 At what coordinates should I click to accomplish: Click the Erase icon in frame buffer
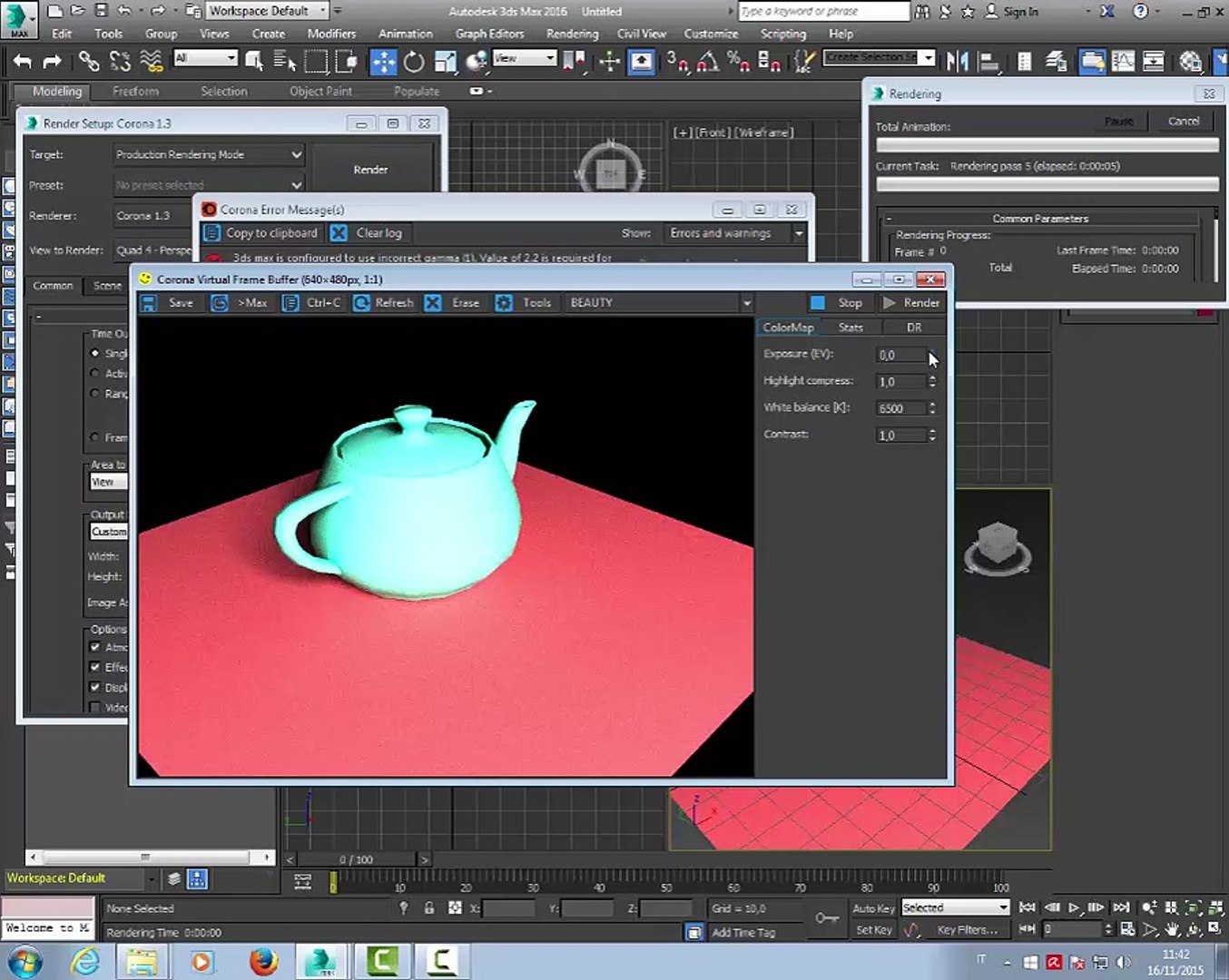click(433, 303)
